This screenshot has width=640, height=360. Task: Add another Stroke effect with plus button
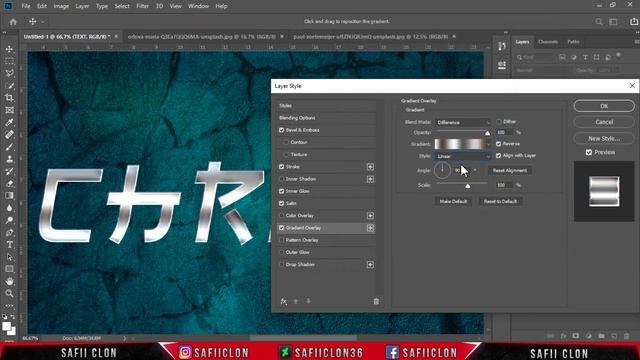tap(370, 167)
